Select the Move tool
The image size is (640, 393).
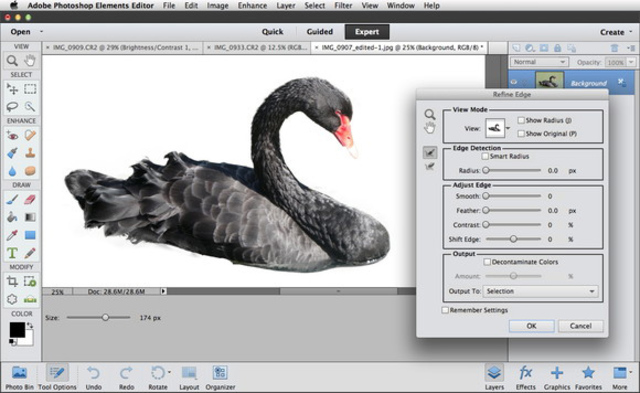12,89
